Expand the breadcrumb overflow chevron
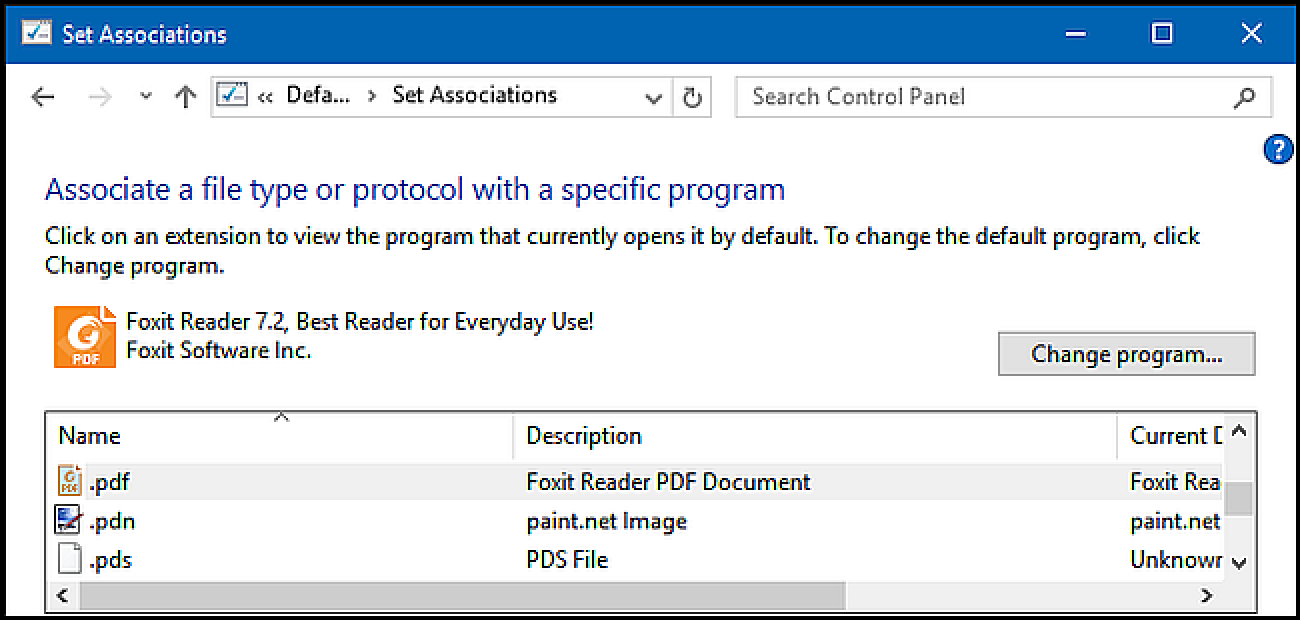The height and width of the screenshot is (620, 1300). point(266,97)
